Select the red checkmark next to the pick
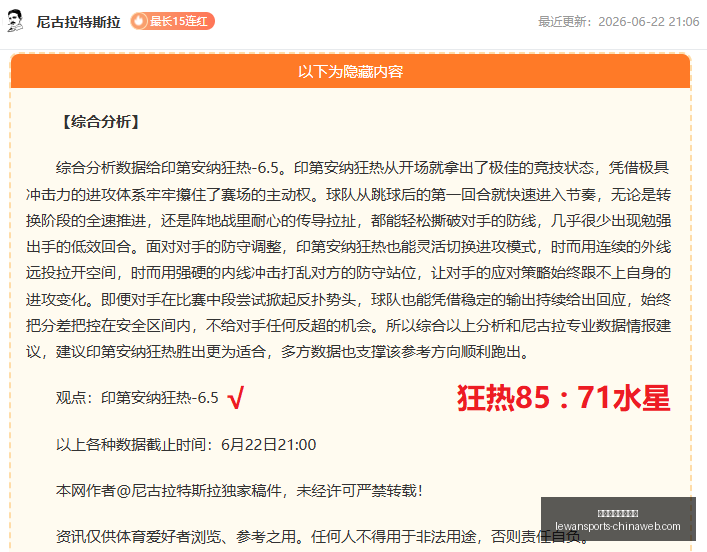 pos(236,397)
